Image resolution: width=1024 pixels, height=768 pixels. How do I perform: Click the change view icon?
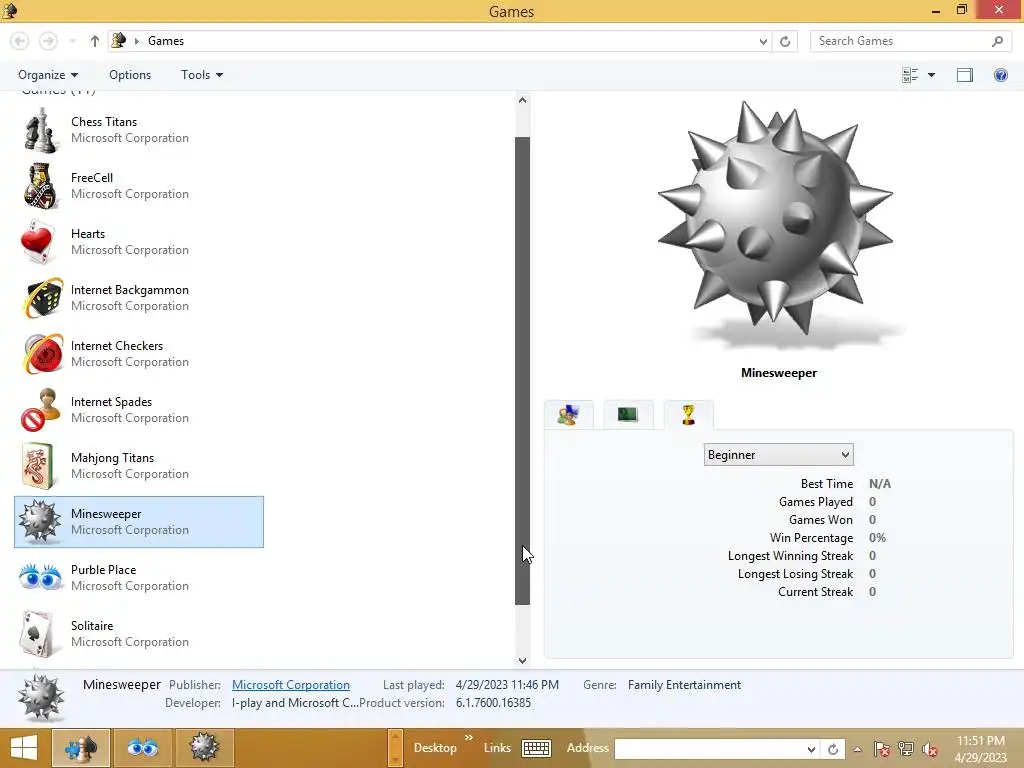(x=910, y=75)
